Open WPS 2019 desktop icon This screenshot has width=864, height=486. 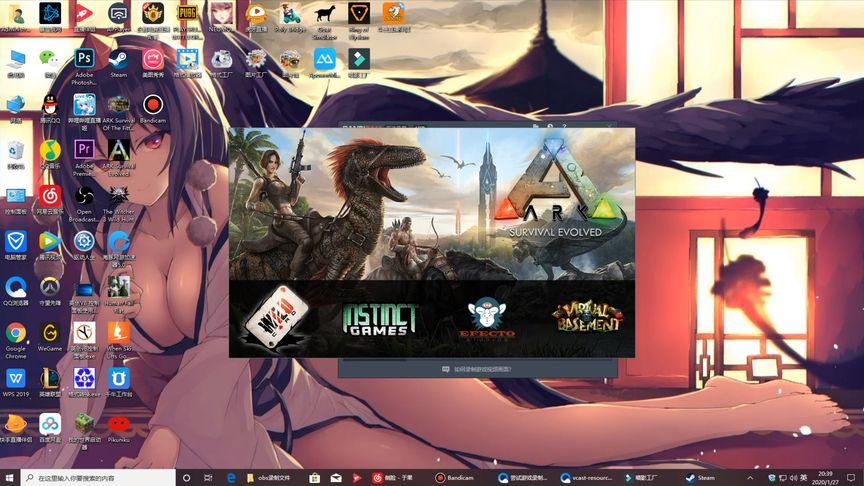(16, 379)
